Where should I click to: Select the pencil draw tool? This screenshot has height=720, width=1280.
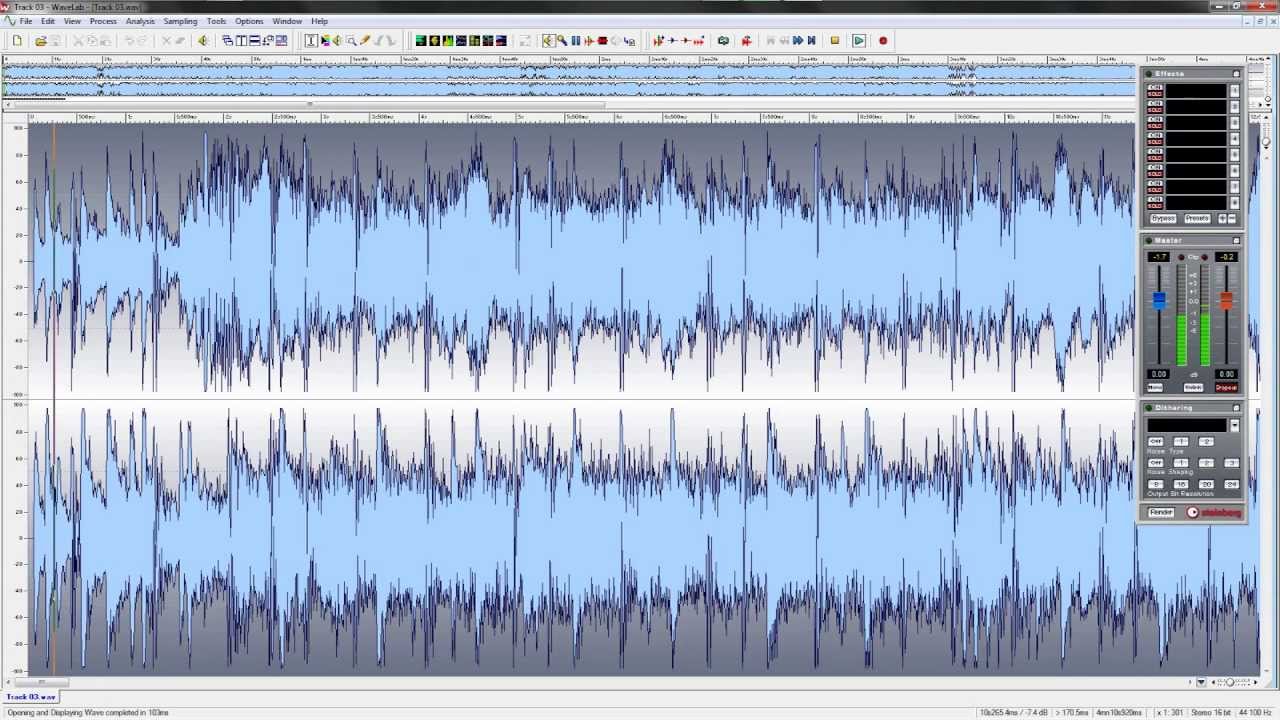(x=364, y=41)
